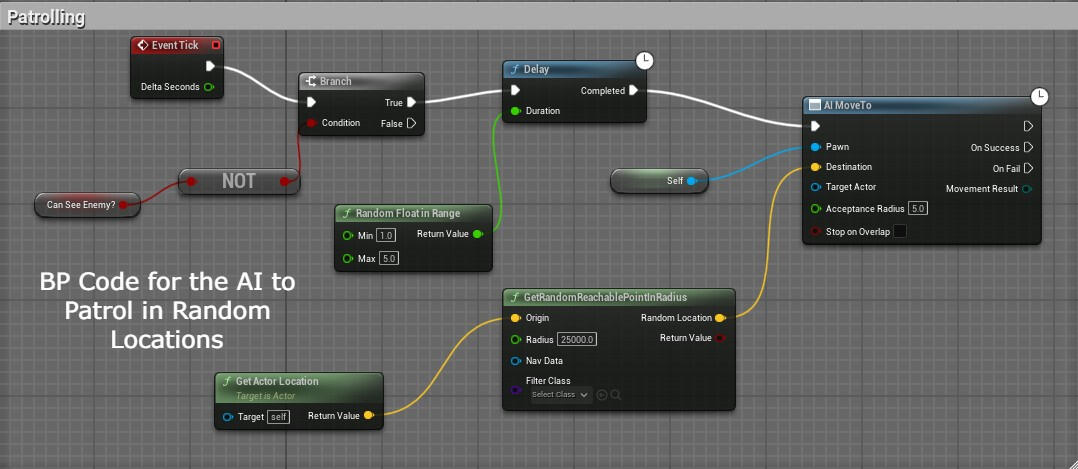Screen dimensions: 1078x469
Task: Click the Delay node latent clock icon
Action: pyautogui.click(x=644, y=61)
